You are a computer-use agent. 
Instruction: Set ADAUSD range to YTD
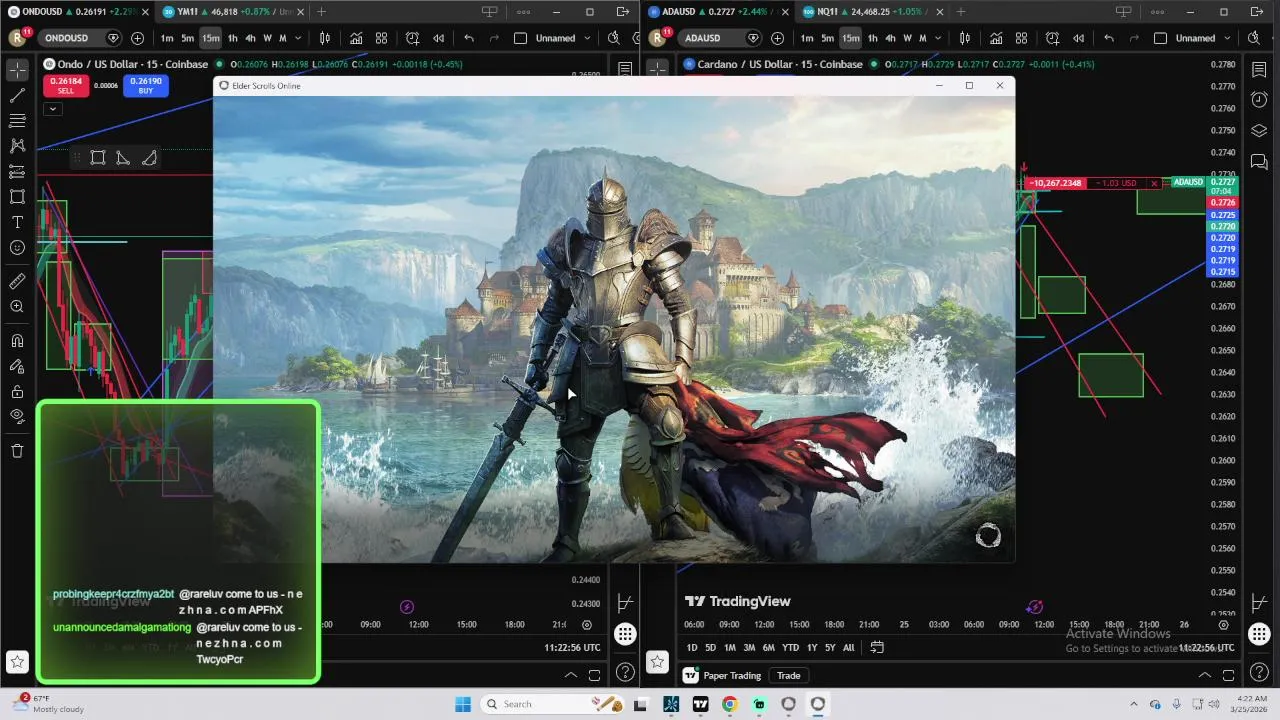point(790,647)
